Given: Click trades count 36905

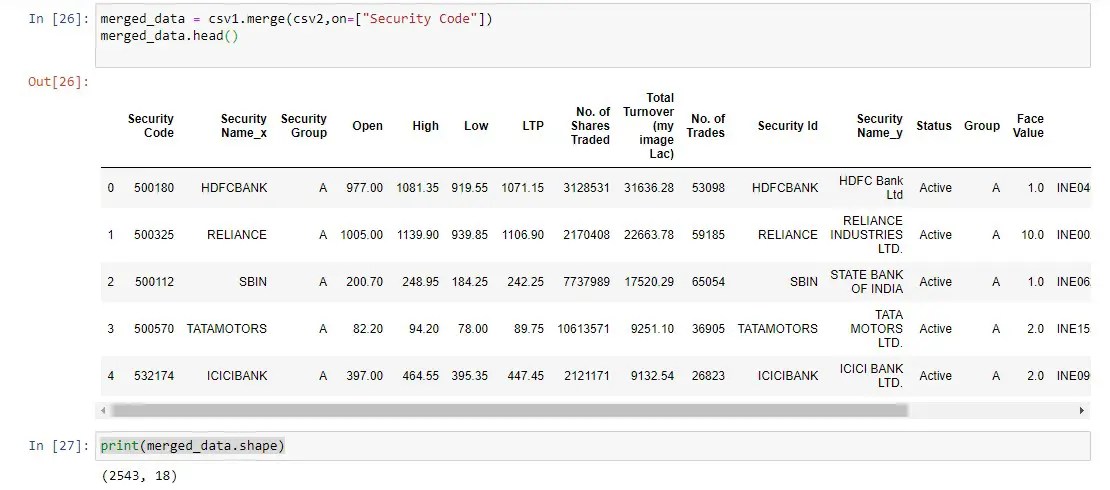Looking at the screenshot, I should tap(709, 329).
